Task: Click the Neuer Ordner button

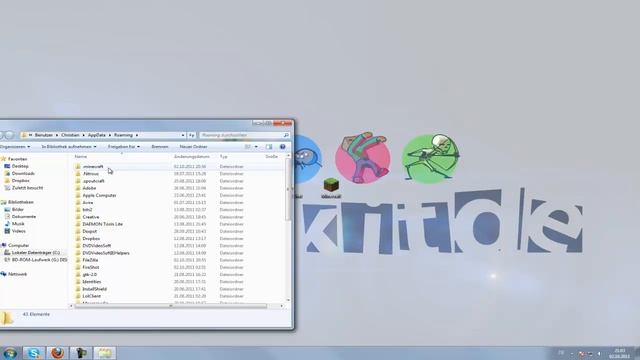Action: pos(193,147)
